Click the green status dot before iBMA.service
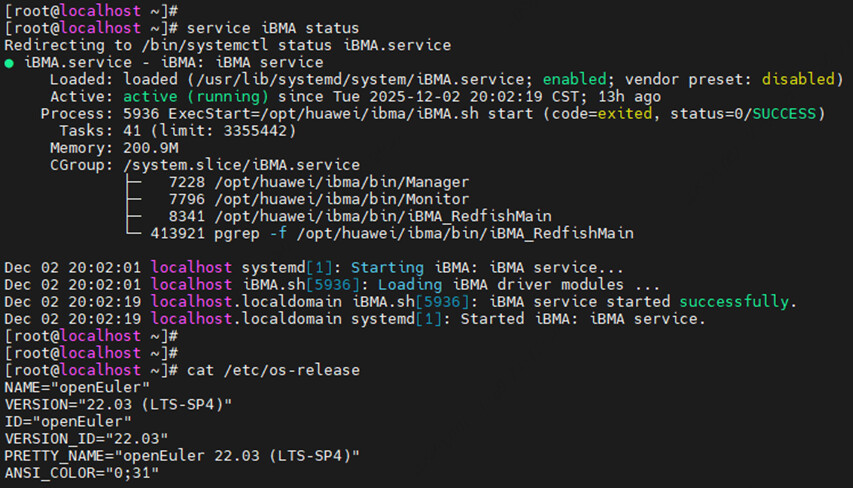Viewport: 853px width, 488px height. pyautogui.click(x=10, y=62)
